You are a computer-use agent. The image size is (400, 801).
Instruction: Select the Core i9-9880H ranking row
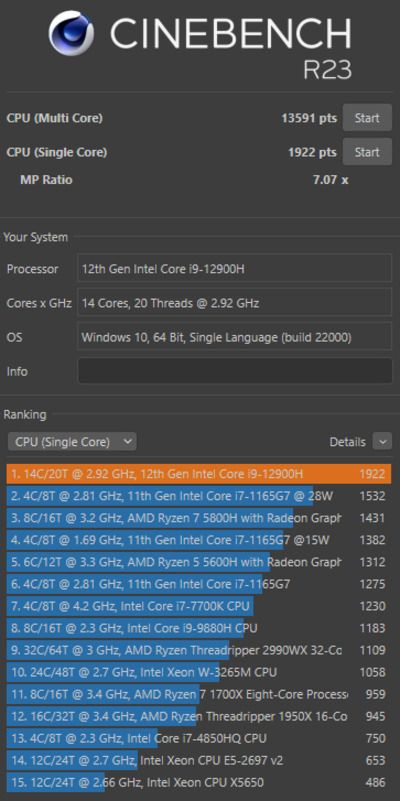tap(199, 628)
